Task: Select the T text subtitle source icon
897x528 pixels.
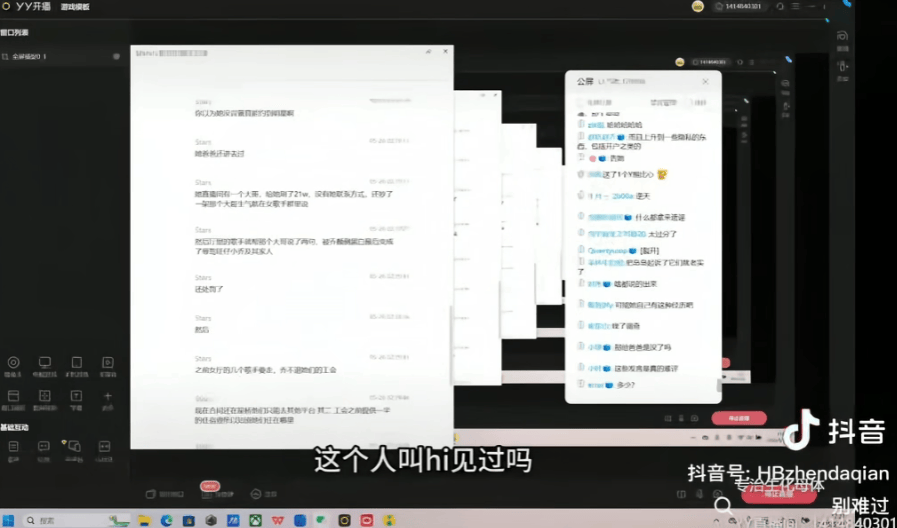Action: tap(76, 395)
